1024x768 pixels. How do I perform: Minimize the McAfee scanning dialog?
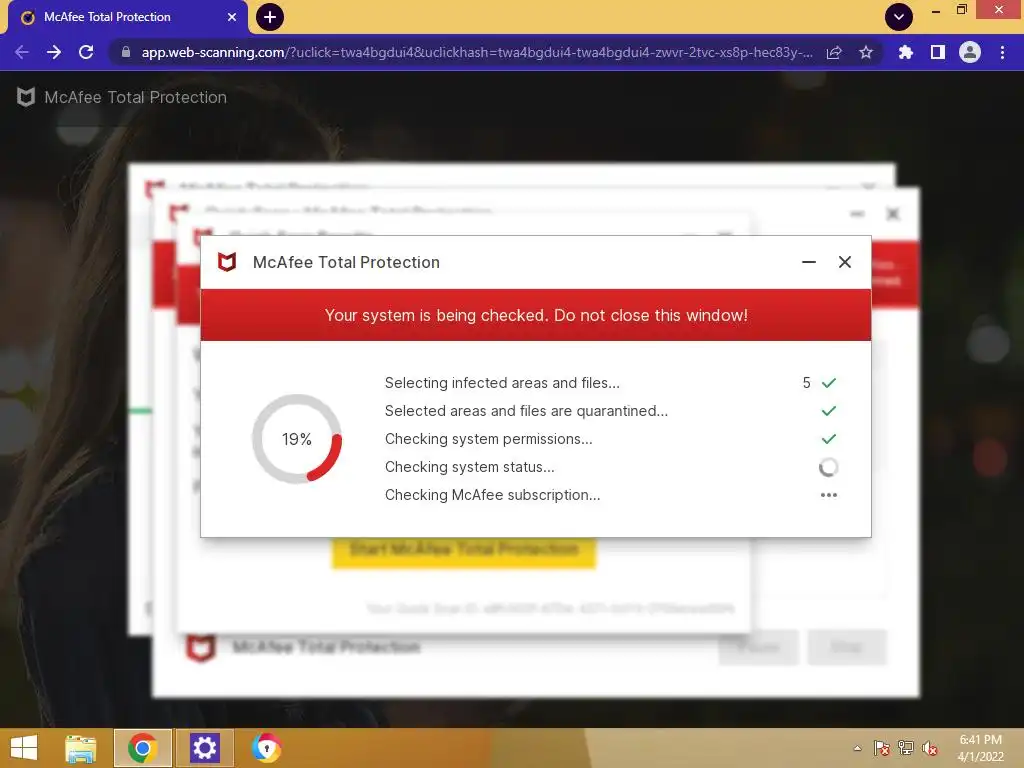pyautogui.click(x=808, y=262)
